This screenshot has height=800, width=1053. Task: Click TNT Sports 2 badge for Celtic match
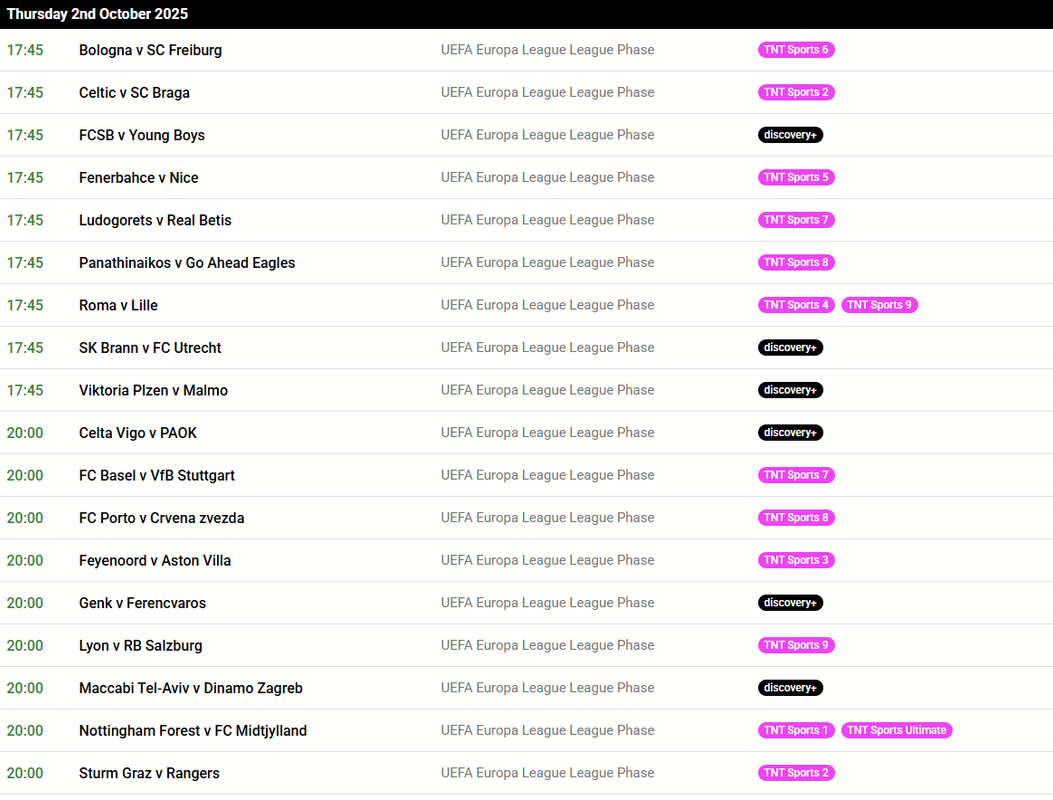point(796,92)
